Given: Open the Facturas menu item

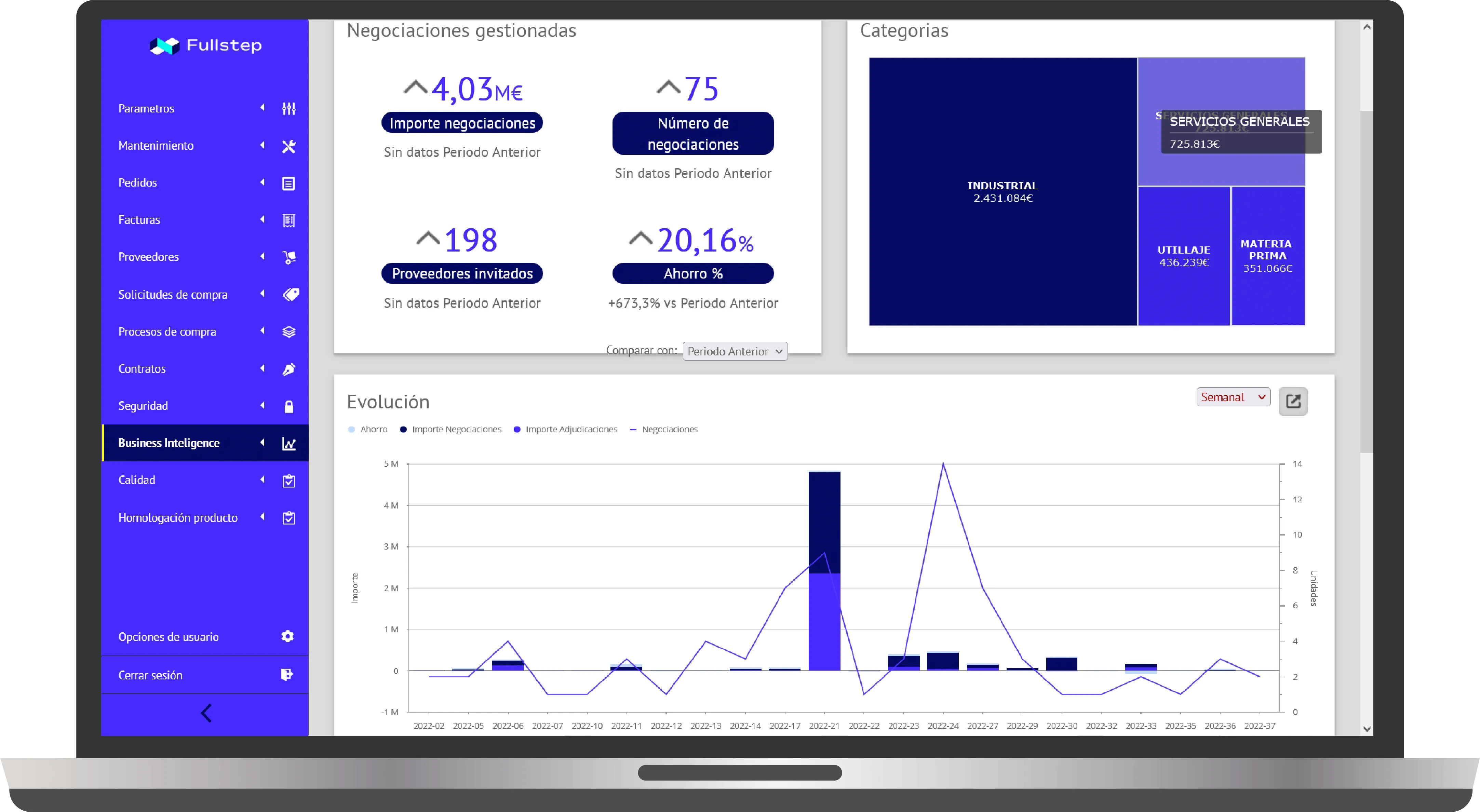Looking at the screenshot, I should pos(139,220).
